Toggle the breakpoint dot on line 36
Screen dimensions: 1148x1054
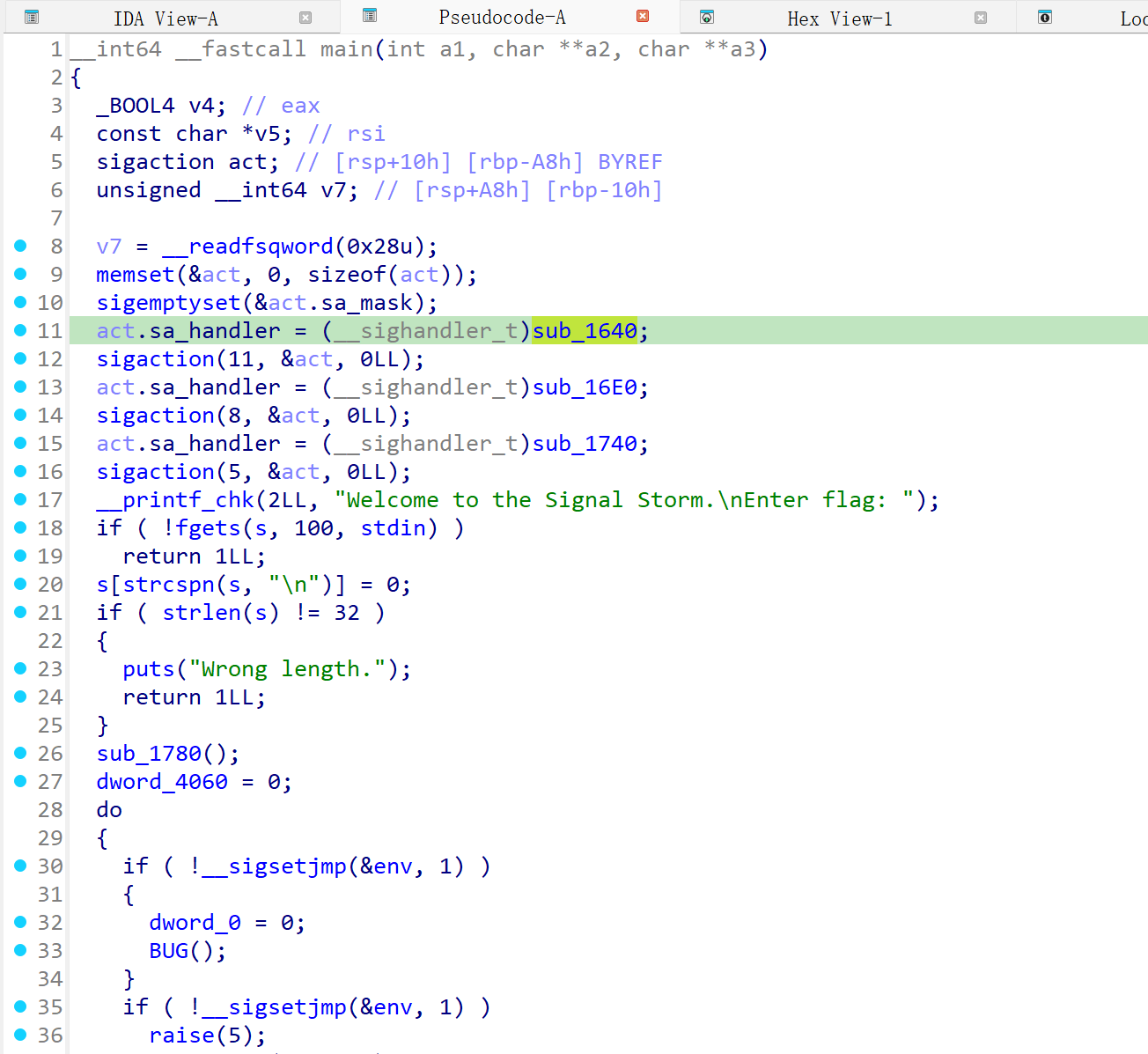(20, 1035)
